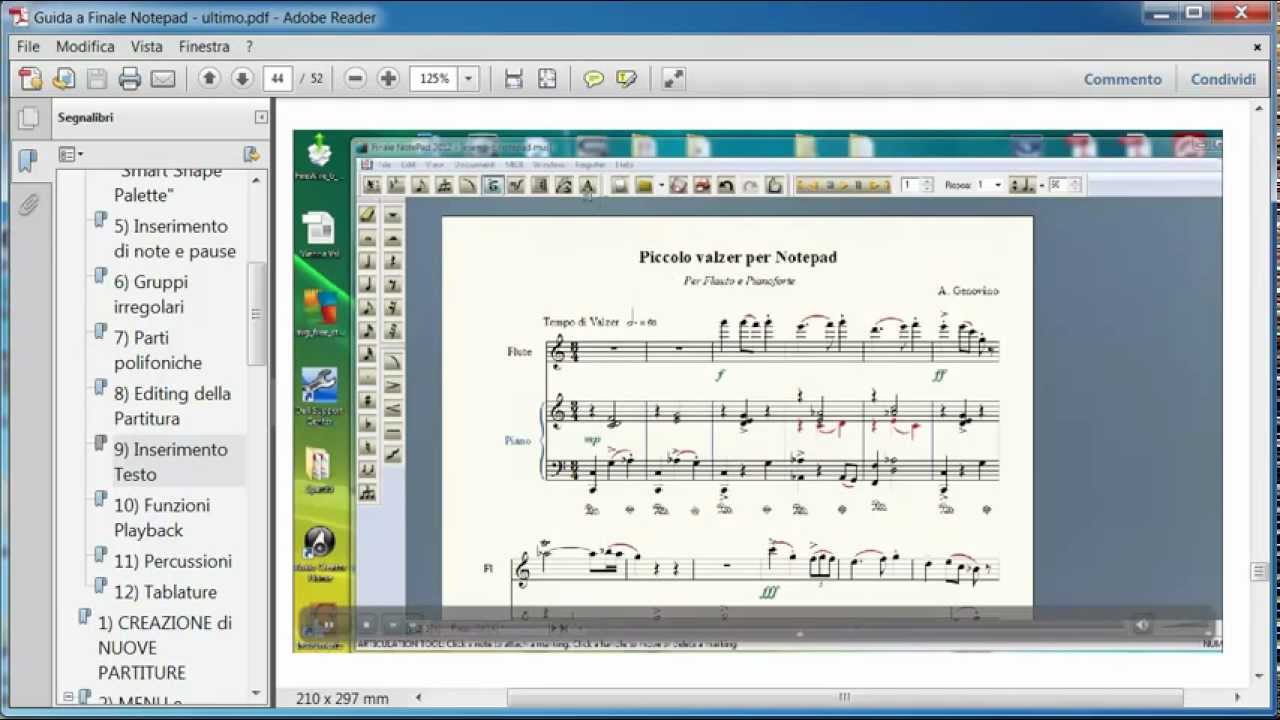Select bookmark "5) Inserimento di note e pause"
Viewport: 1280px width, 720px height.
(174, 238)
